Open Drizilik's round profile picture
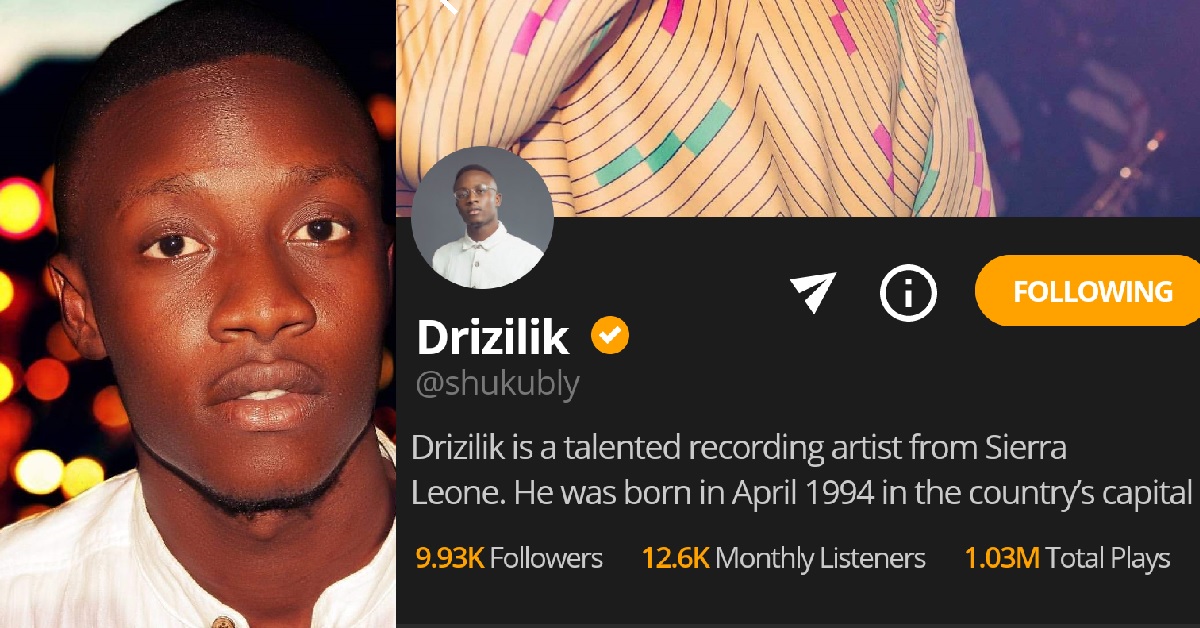Image resolution: width=1200 pixels, height=628 pixels. (483, 216)
